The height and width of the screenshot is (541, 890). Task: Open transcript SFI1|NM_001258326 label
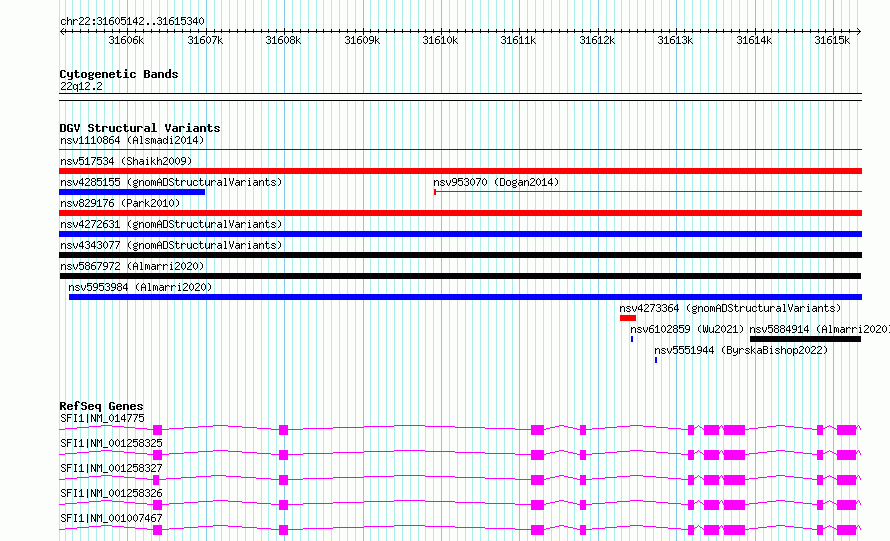click(x=111, y=493)
